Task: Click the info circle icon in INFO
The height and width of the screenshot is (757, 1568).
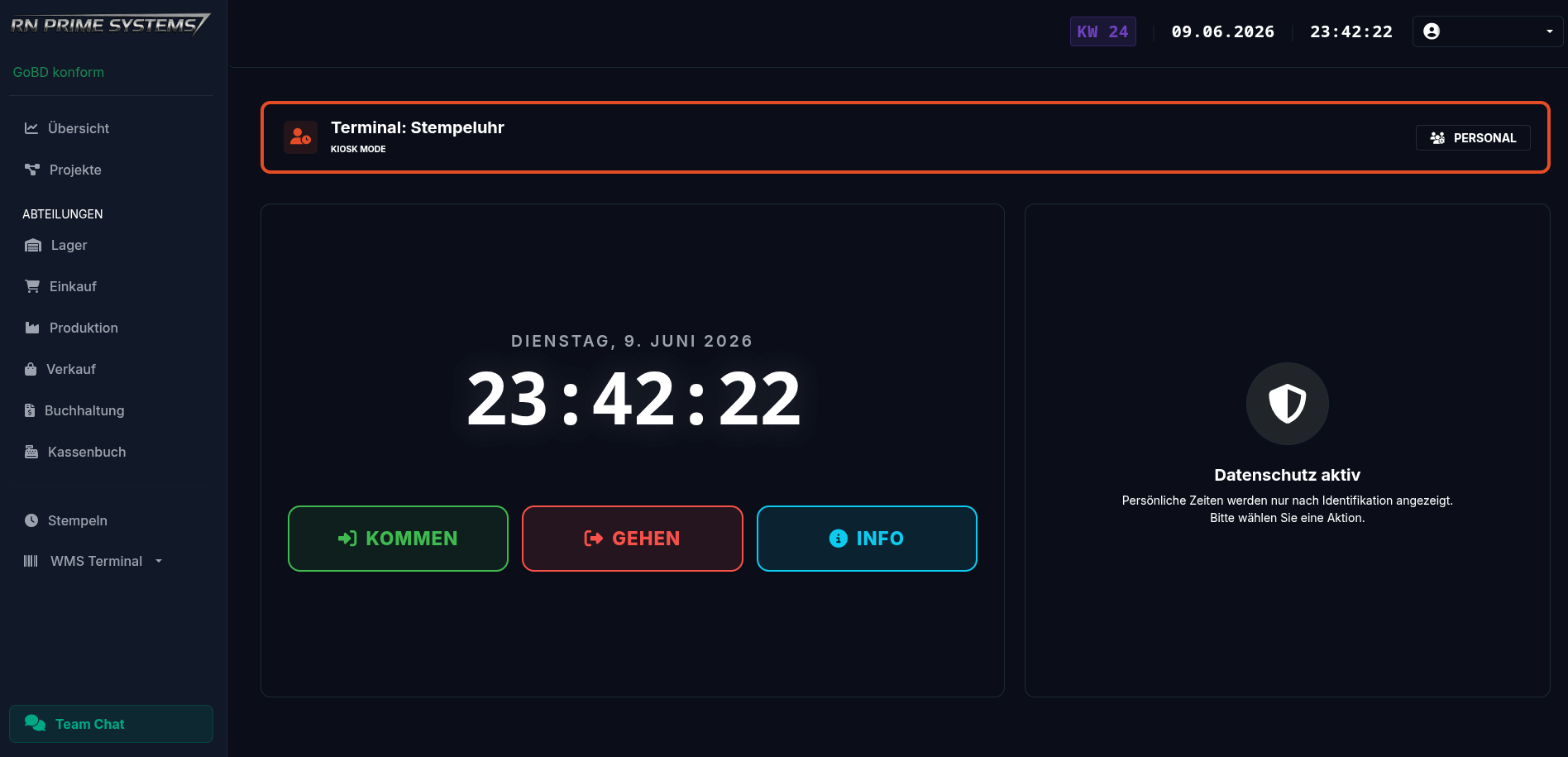Action: pyautogui.click(x=838, y=539)
